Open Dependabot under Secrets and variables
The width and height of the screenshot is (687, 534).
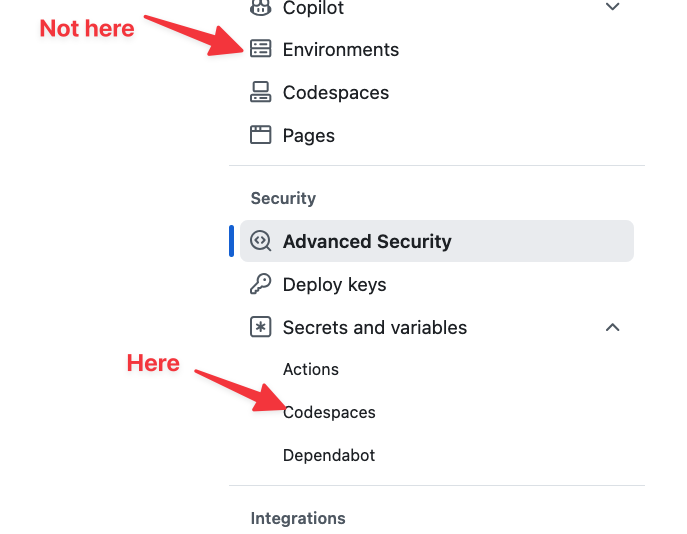(328, 455)
